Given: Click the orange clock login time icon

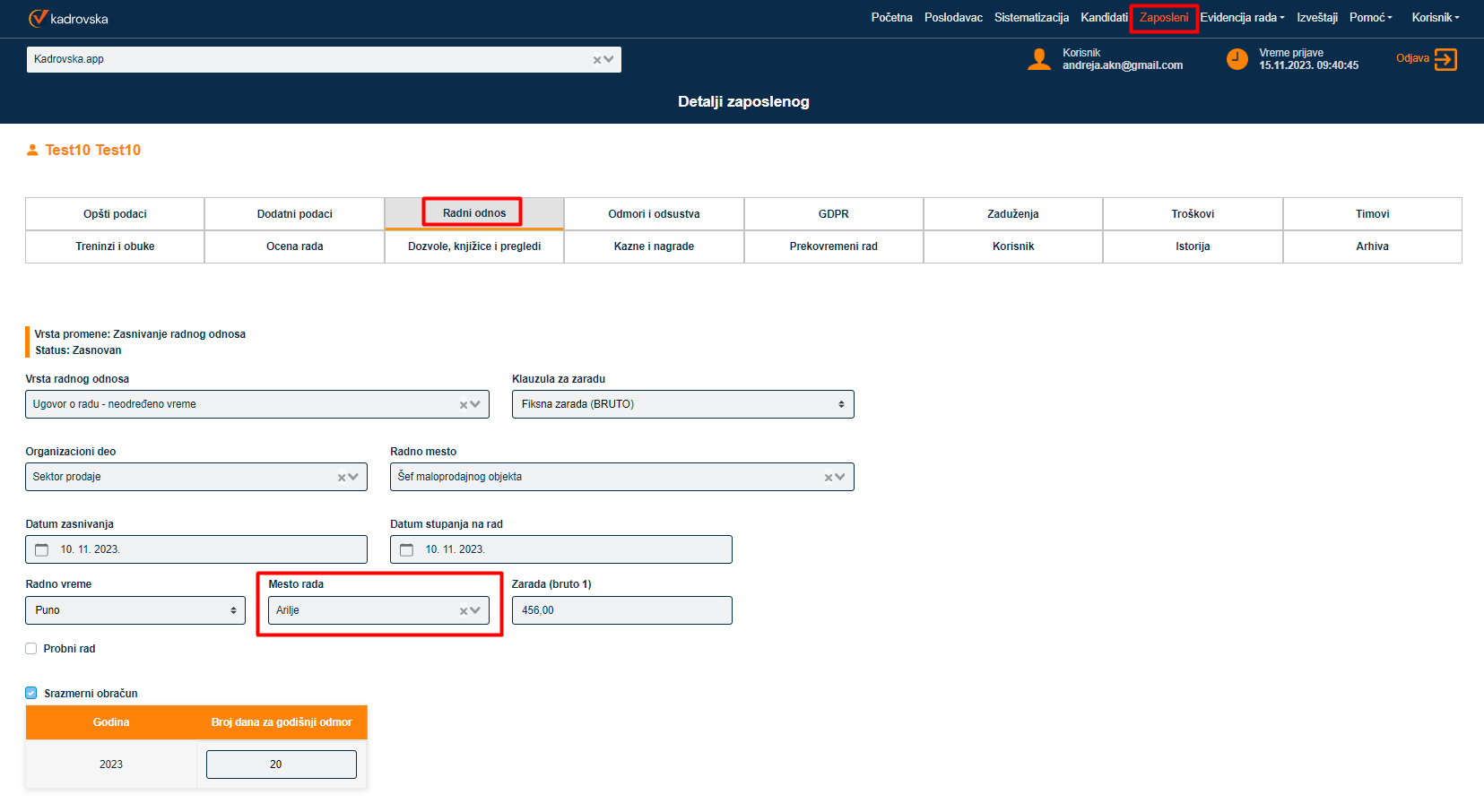Looking at the screenshot, I should coord(1237,59).
